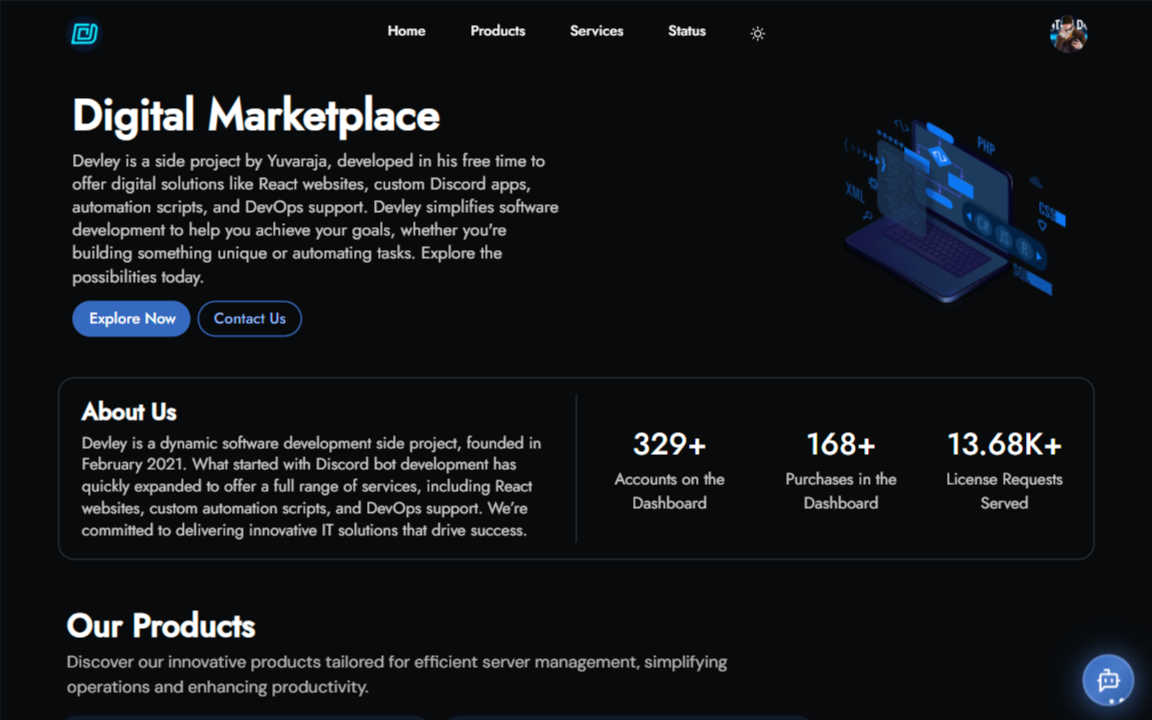The image size is (1152, 720).
Task: Click the Contact Us button
Action: tap(249, 319)
